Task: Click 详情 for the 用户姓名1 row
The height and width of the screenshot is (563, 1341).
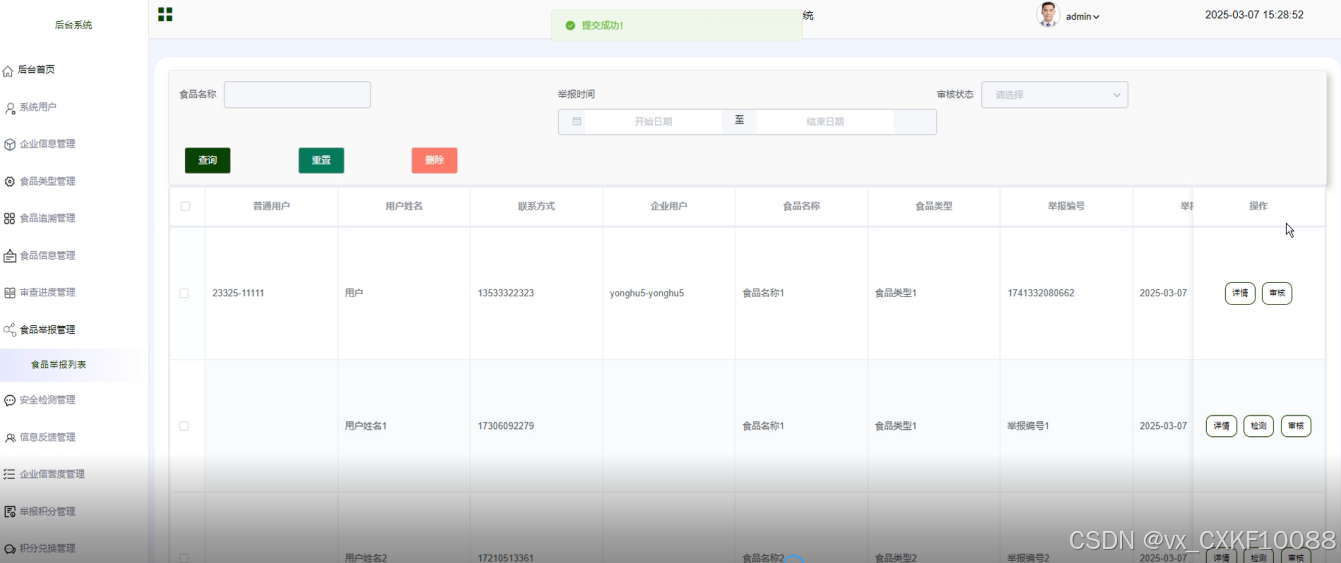Action: tap(1221, 426)
